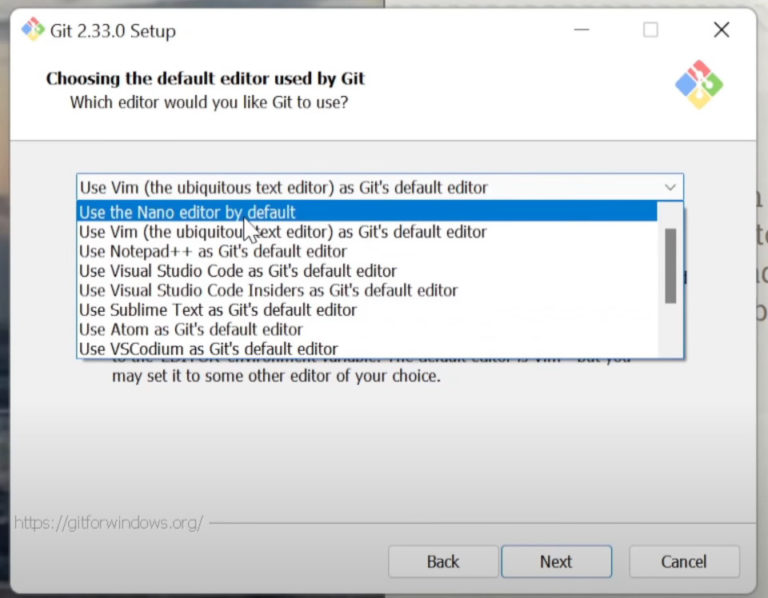Minimize the Git Setup window
The height and width of the screenshot is (598, 768).
click(581, 30)
